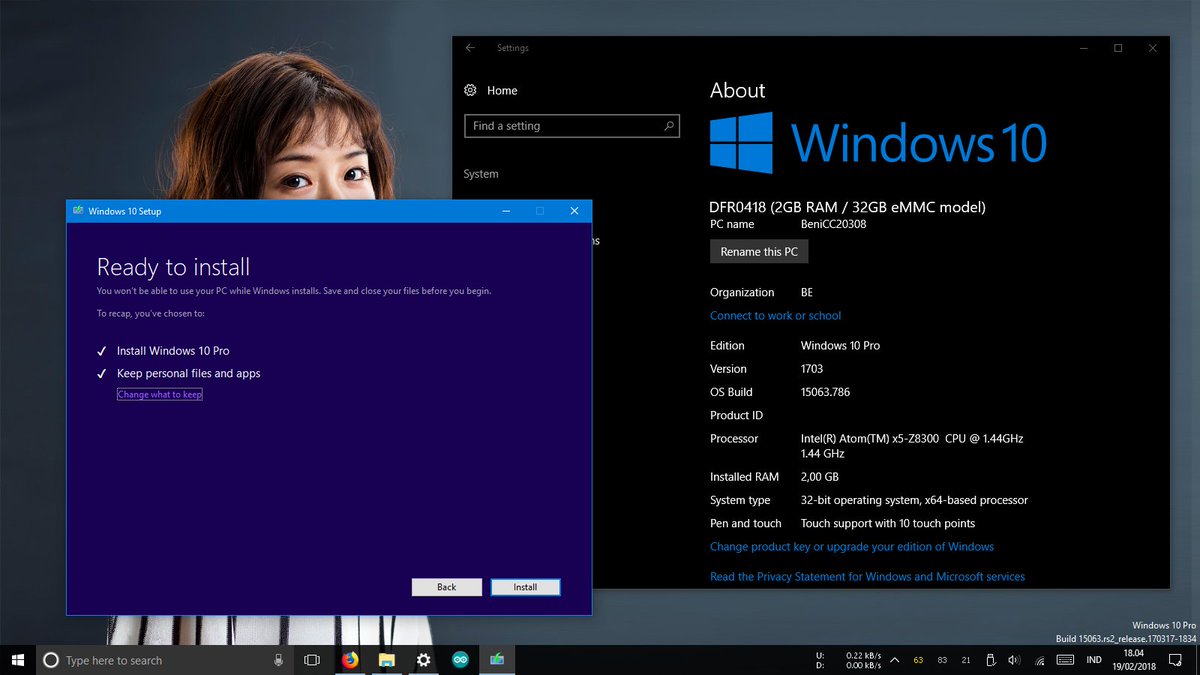Open File Explorer from the taskbar
The width and height of the screenshot is (1200, 675).
(386, 660)
